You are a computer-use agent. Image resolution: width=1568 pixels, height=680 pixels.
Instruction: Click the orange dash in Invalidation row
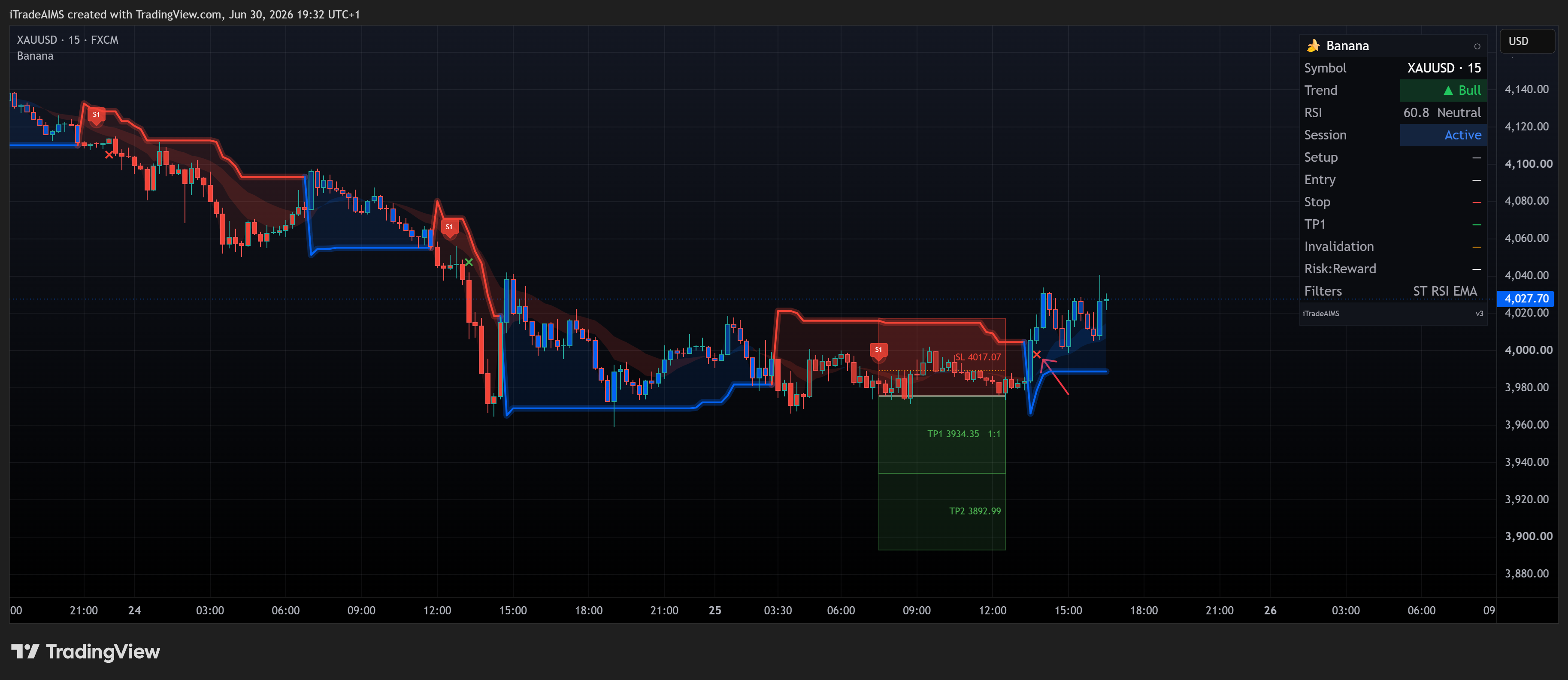coord(1477,247)
